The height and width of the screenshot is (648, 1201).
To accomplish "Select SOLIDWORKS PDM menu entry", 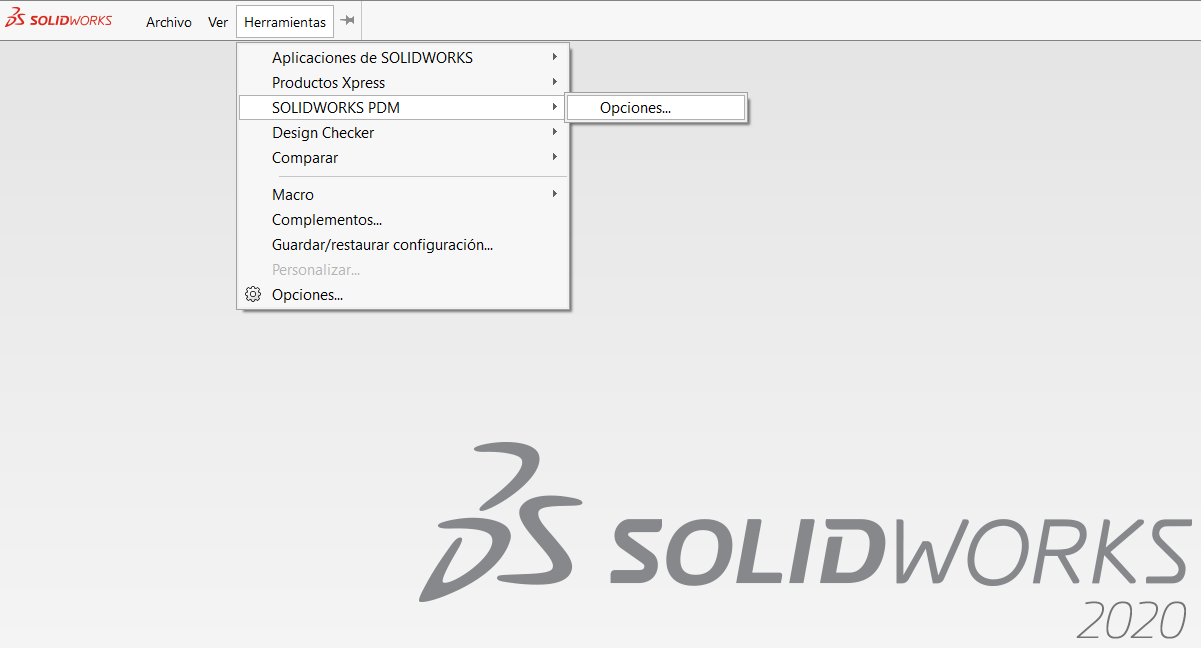I will 403,107.
